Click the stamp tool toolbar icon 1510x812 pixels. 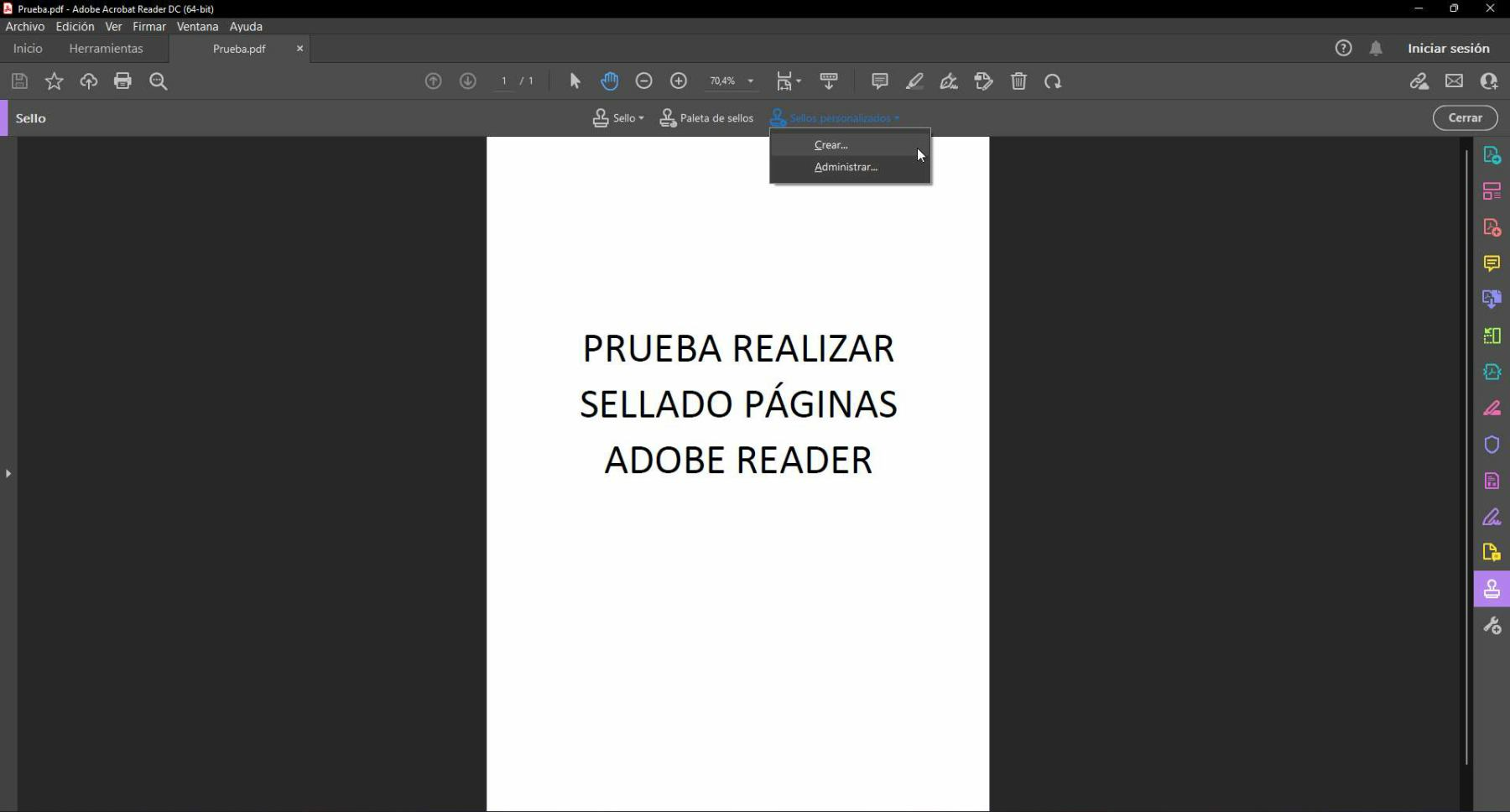pyautogui.click(x=983, y=81)
